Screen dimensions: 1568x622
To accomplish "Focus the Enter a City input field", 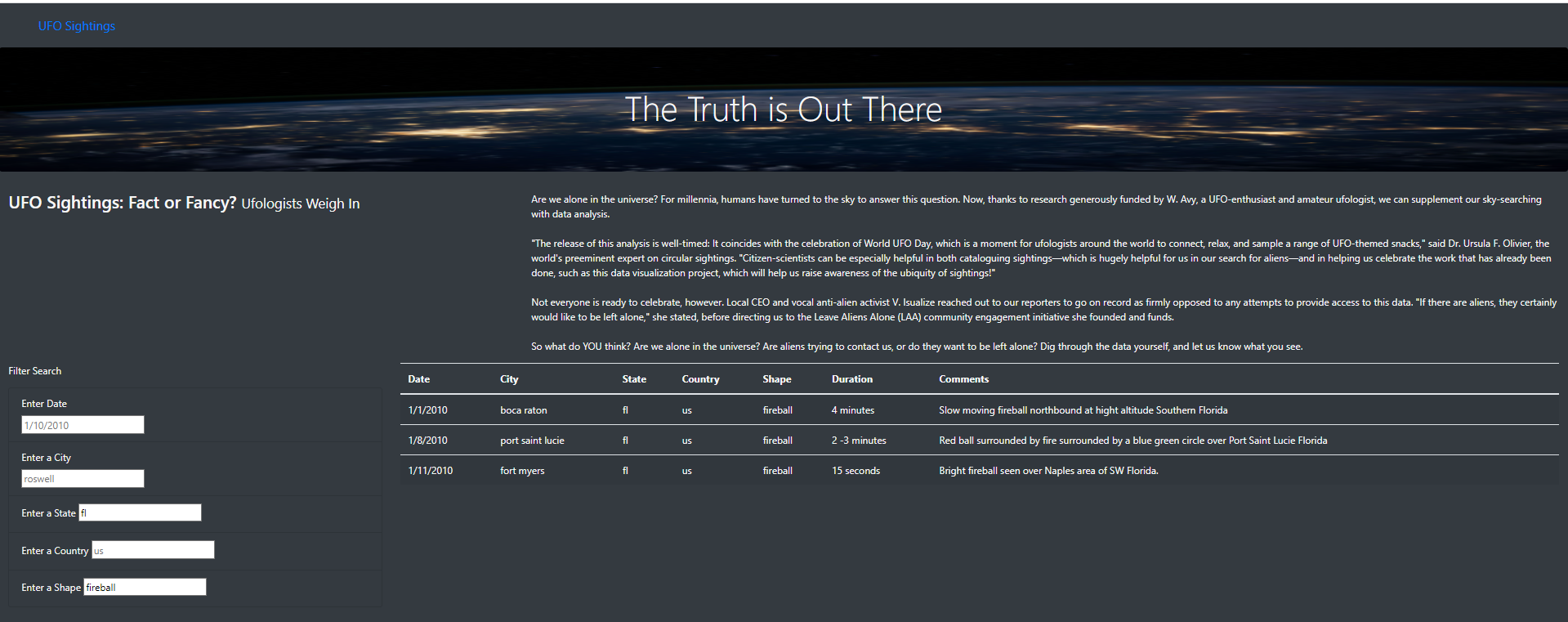I will pyautogui.click(x=83, y=479).
